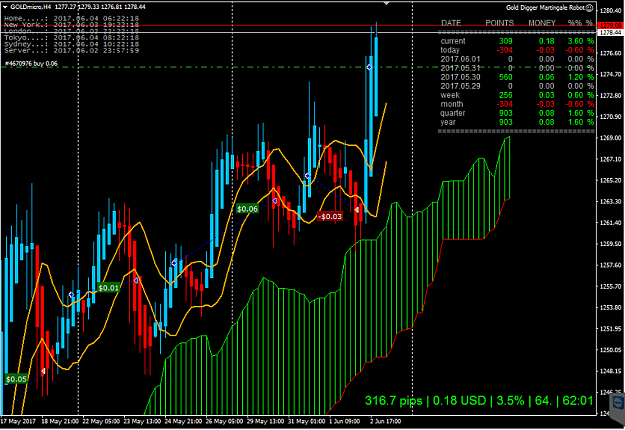This screenshot has width=625, height=430.
Task: Click the $0.05 profit label
Action: click(x=16, y=379)
